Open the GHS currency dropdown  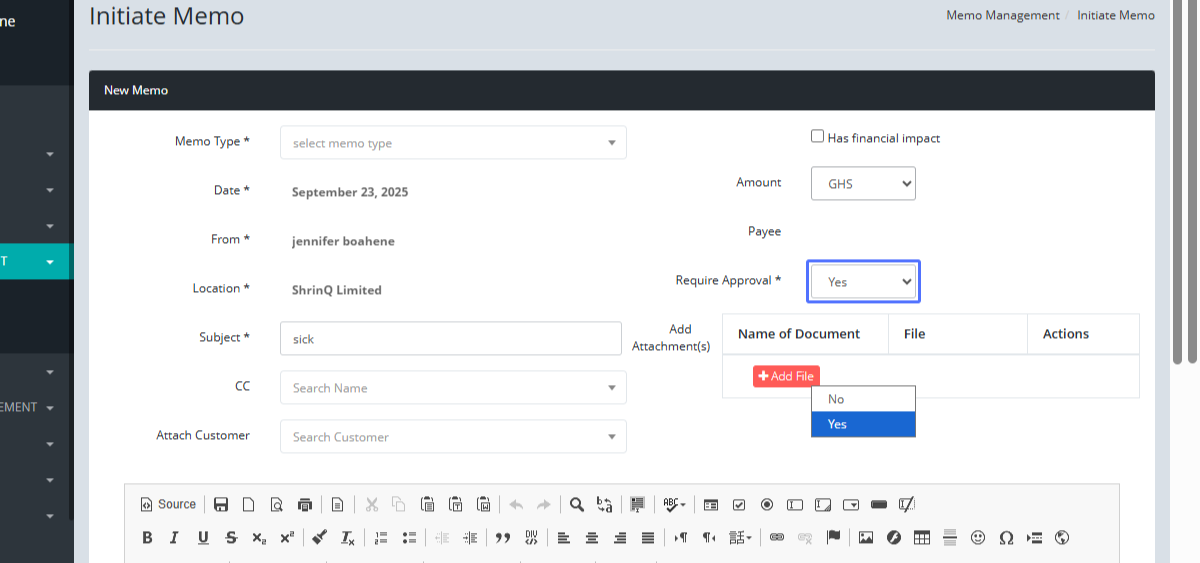(x=863, y=184)
